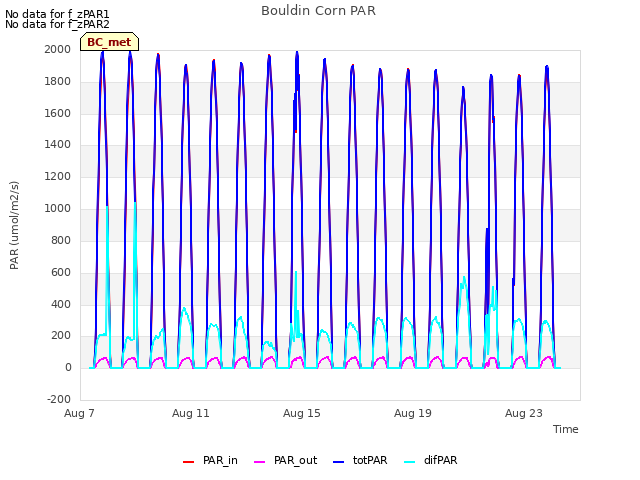Click the Aug 15 x-axis tick label
This screenshot has height=480, width=640.
pyautogui.click(x=302, y=413)
